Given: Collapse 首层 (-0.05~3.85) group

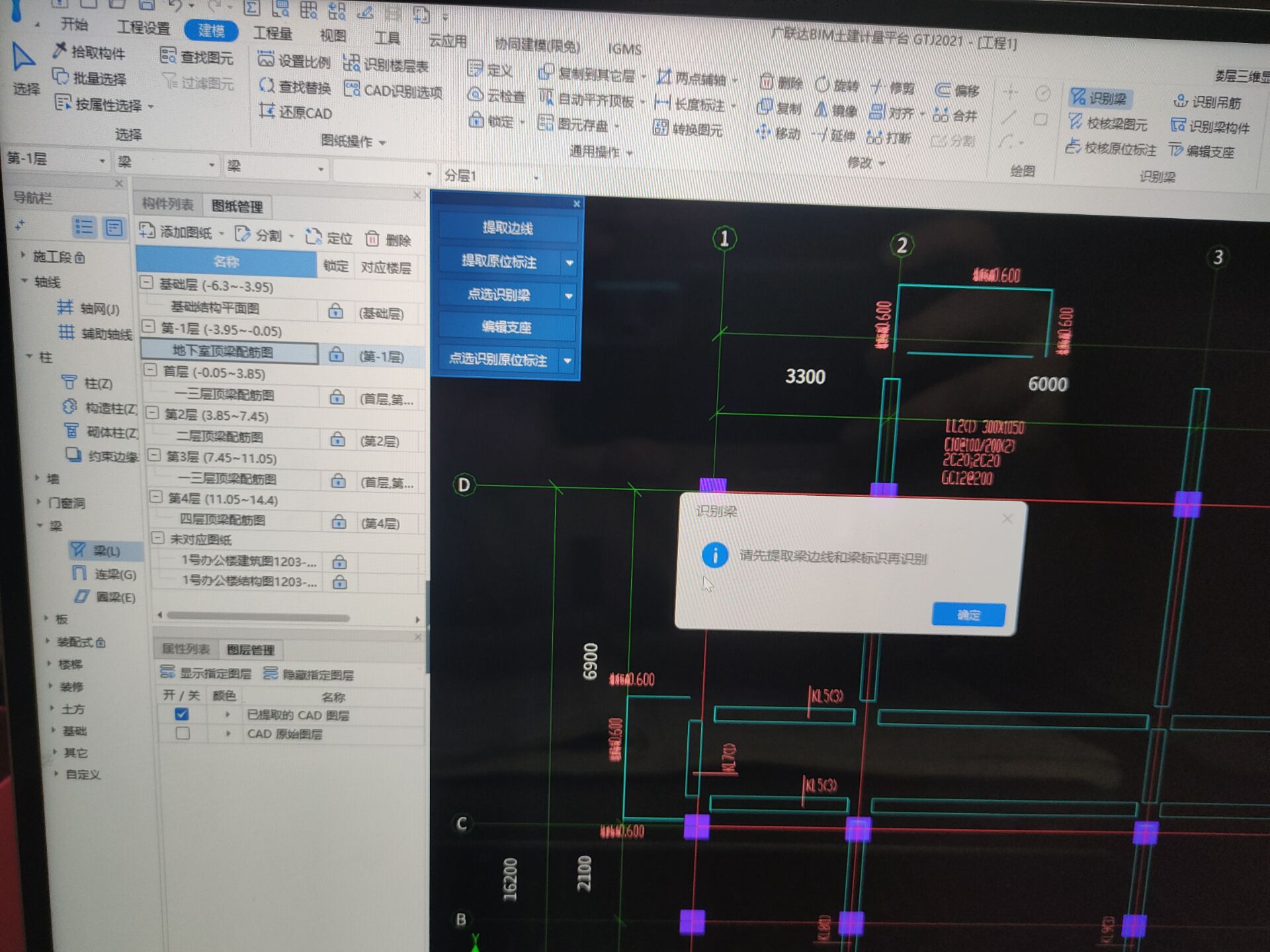Looking at the screenshot, I should [150, 370].
